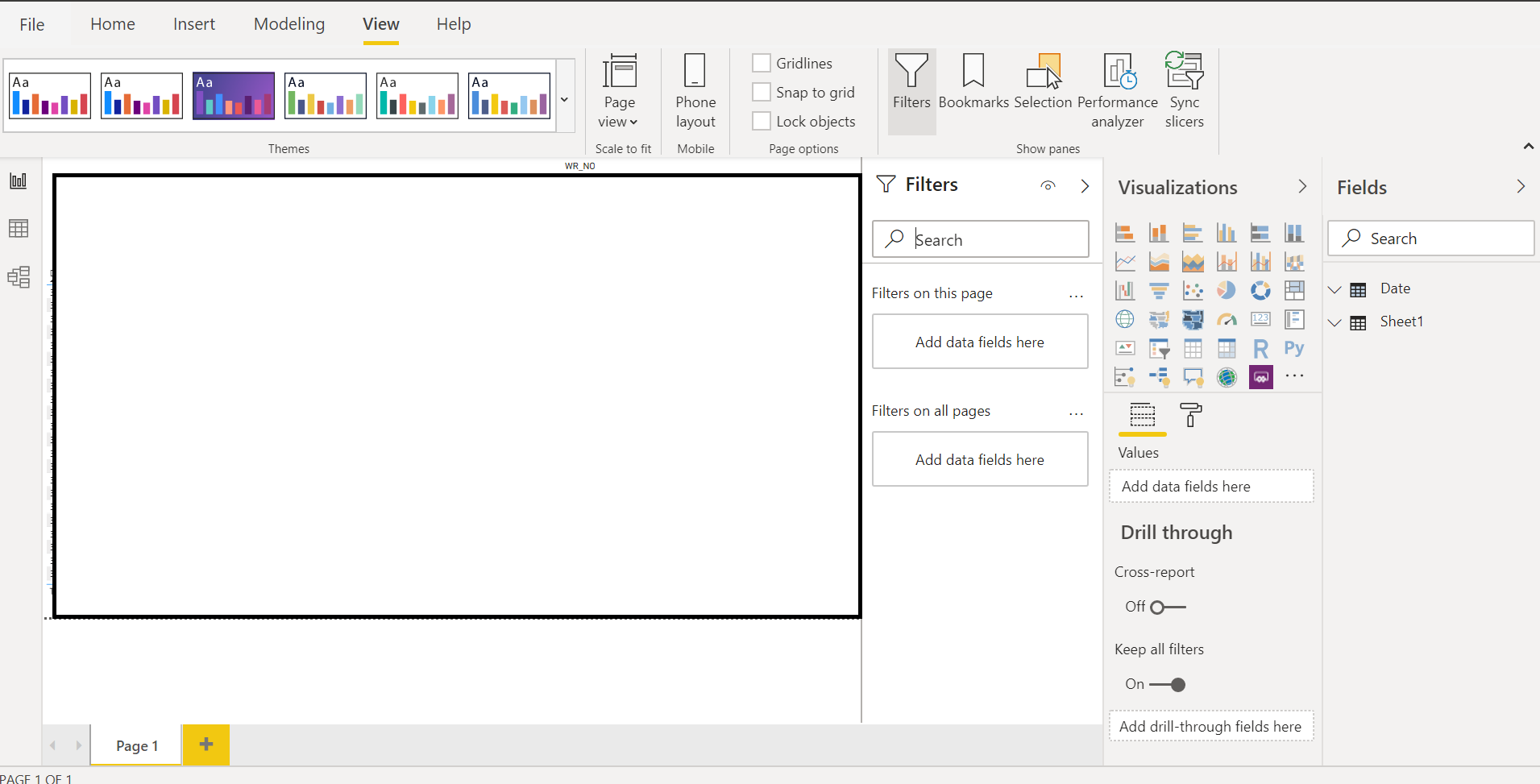Pick the line chart visualization
Viewport: 1540px width, 784px height.
1125,262
